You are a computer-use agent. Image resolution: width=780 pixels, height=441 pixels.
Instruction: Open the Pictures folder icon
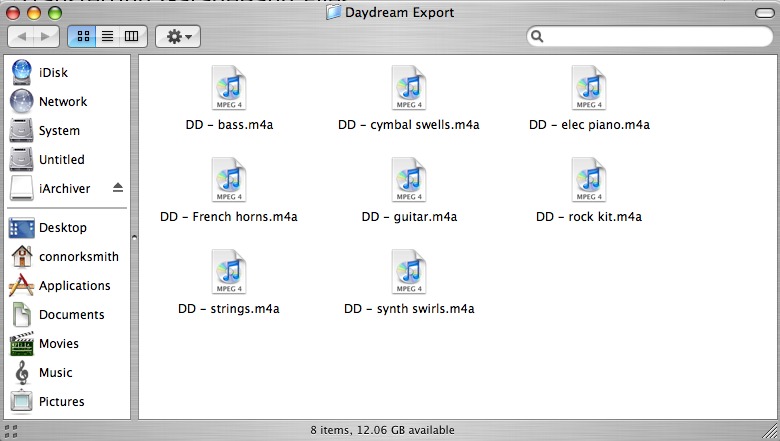tap(21, 401)
